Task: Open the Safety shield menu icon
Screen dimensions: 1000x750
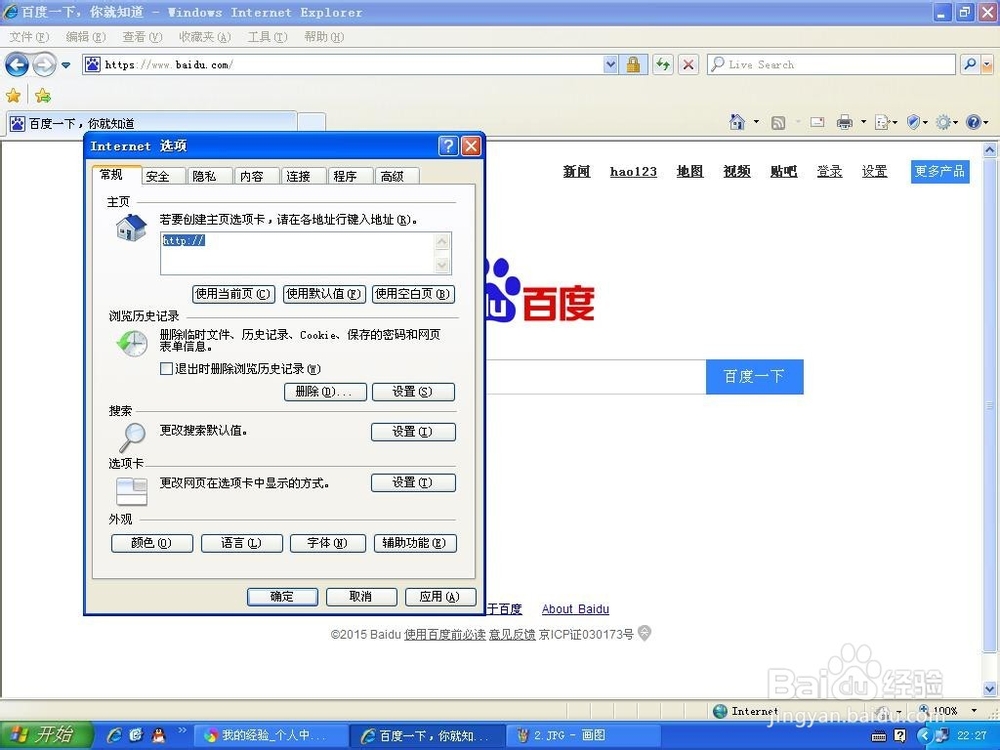Action: coord(917,122)
